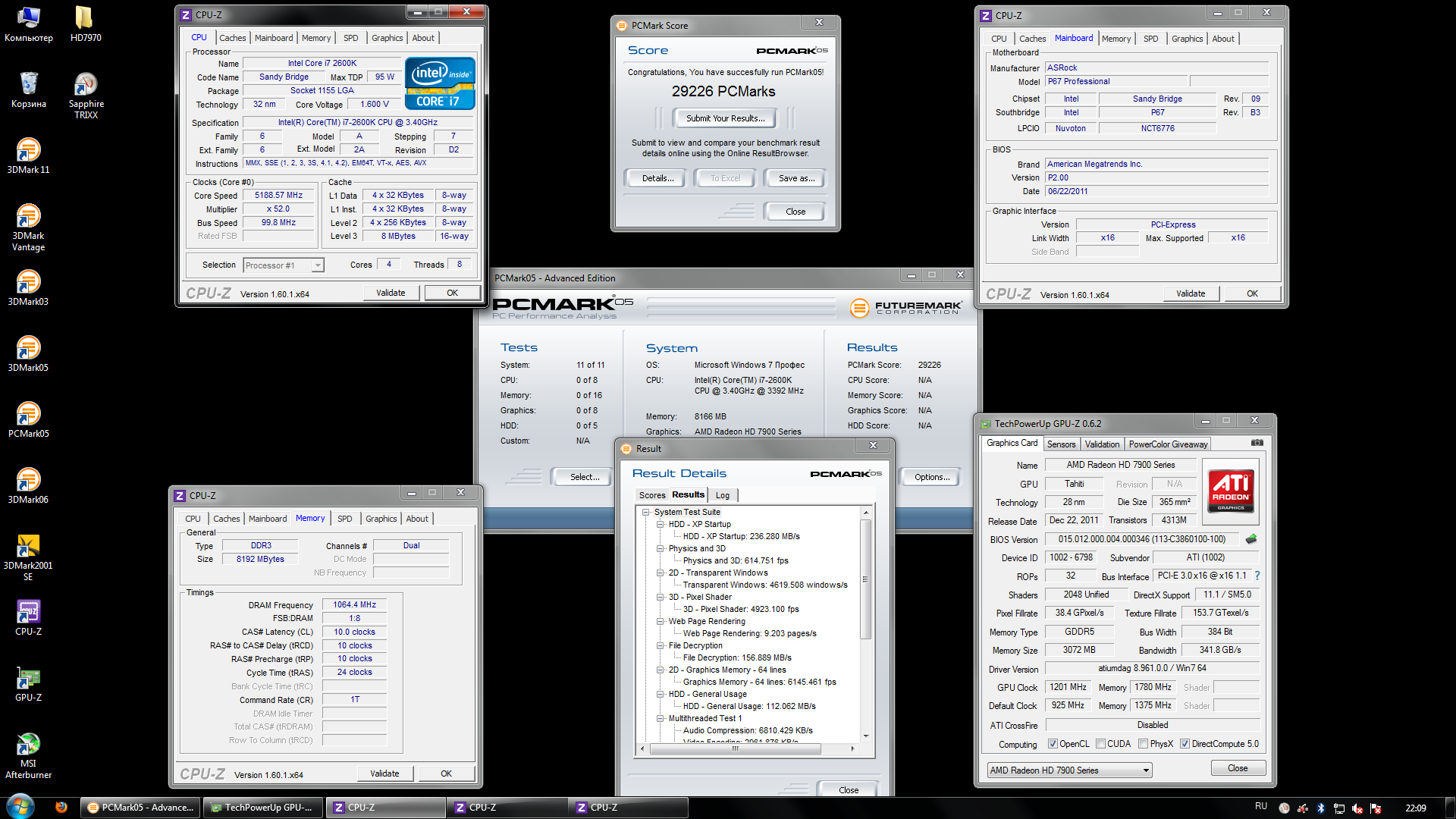
Task: Open the Корзина recycle bin icon
Action: click(29, 90)
